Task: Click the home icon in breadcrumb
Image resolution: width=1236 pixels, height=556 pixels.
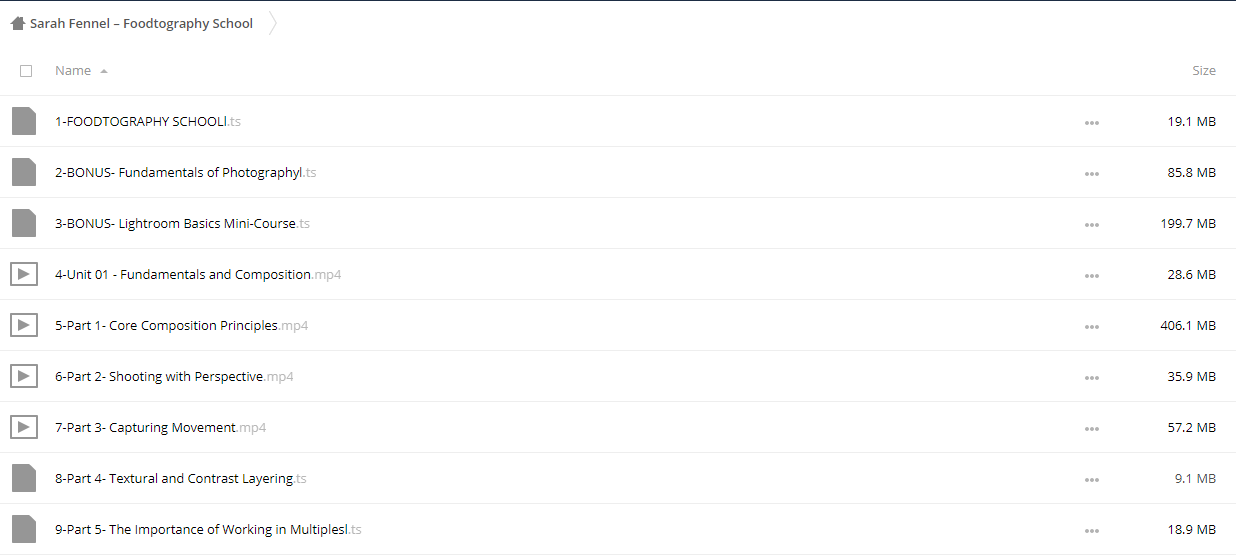Action: pos(18,23)
